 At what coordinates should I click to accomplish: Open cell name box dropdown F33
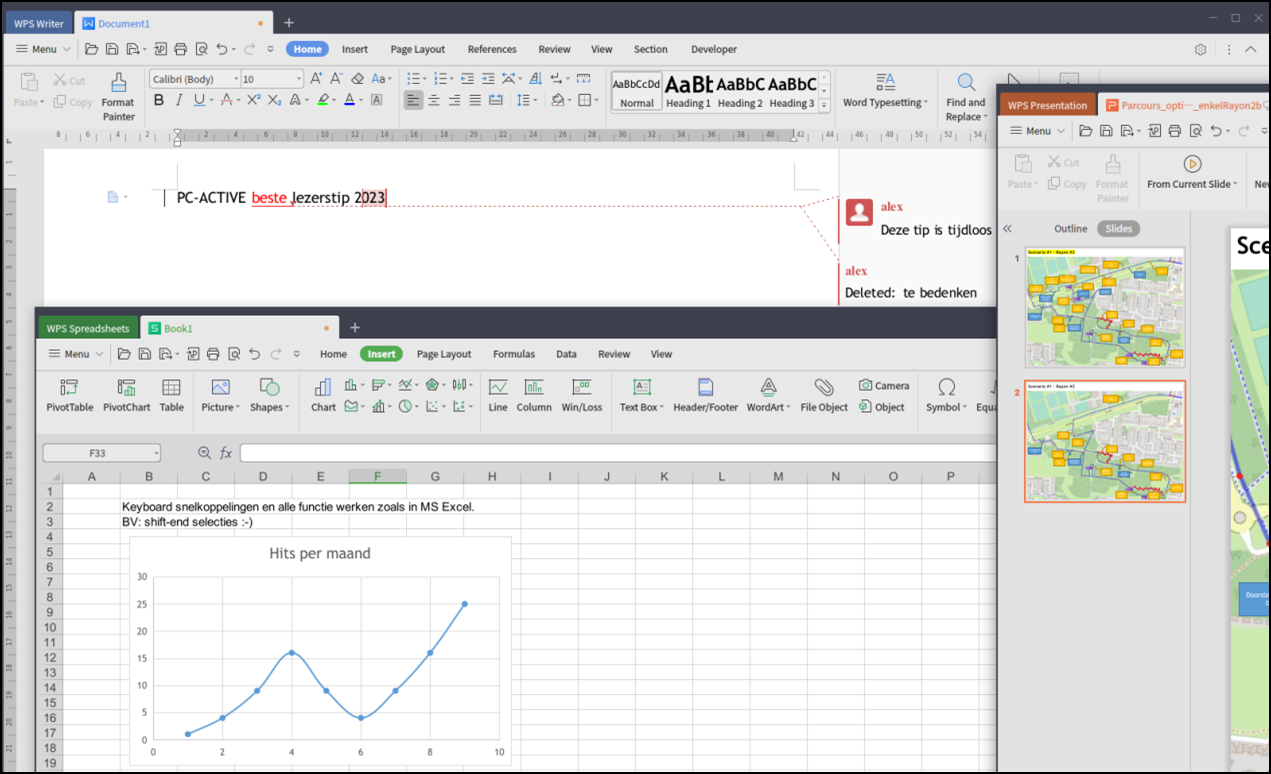156,453
